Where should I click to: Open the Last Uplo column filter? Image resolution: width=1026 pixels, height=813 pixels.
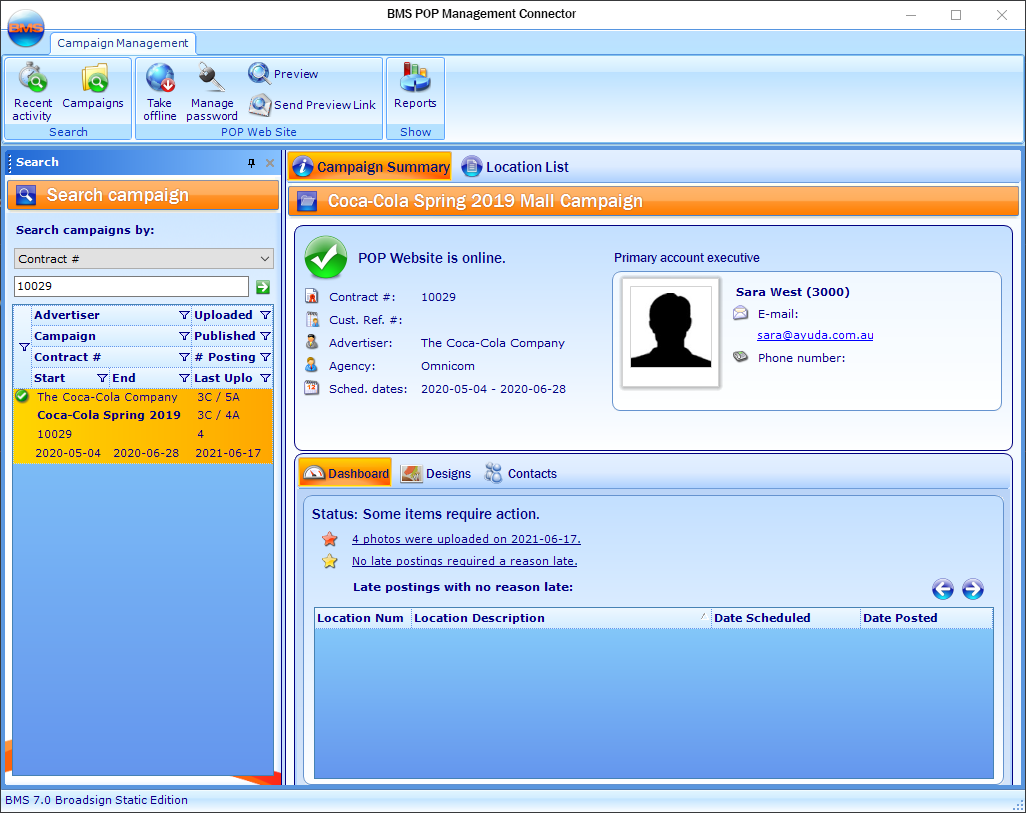265,378
